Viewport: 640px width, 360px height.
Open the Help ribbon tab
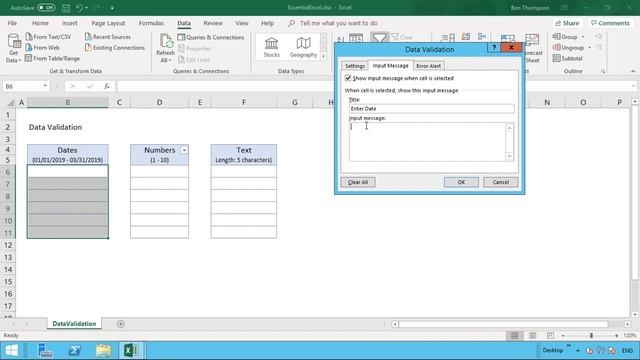[x=267, y=23]
